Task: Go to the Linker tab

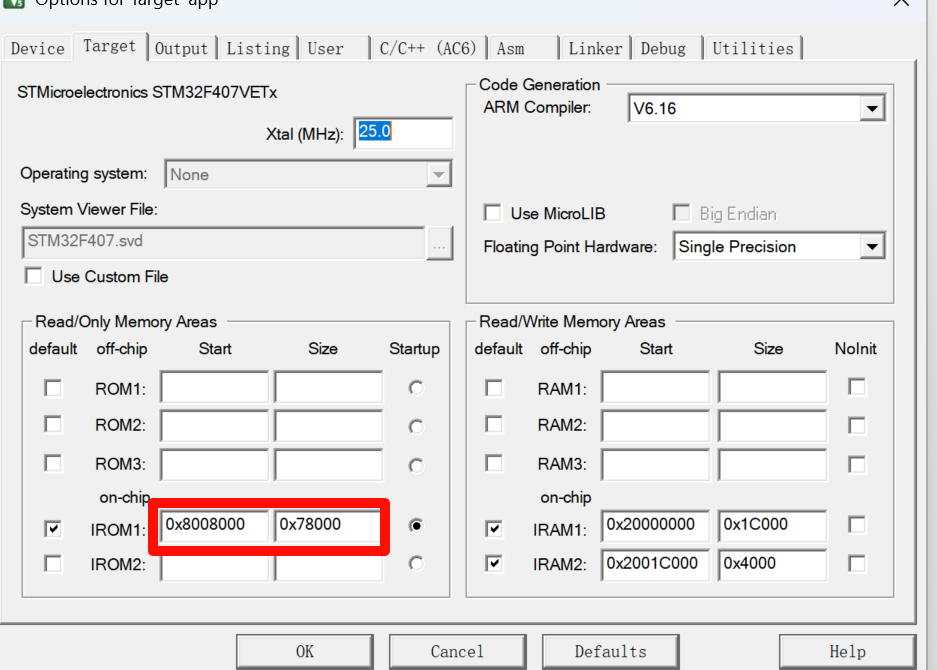Action: [595, 48]
